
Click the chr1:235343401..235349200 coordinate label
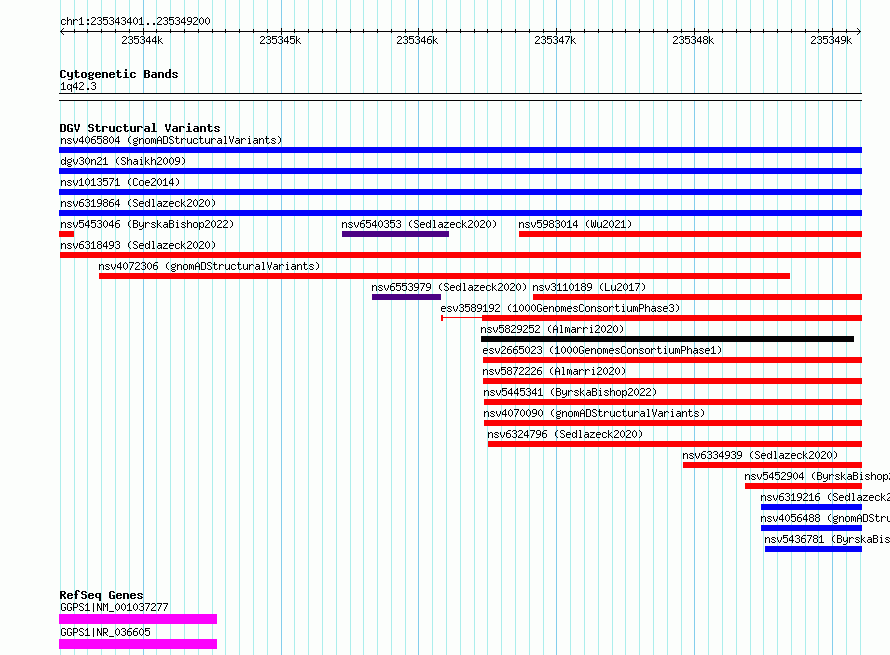pyautogui.click(x=135, y=21)
